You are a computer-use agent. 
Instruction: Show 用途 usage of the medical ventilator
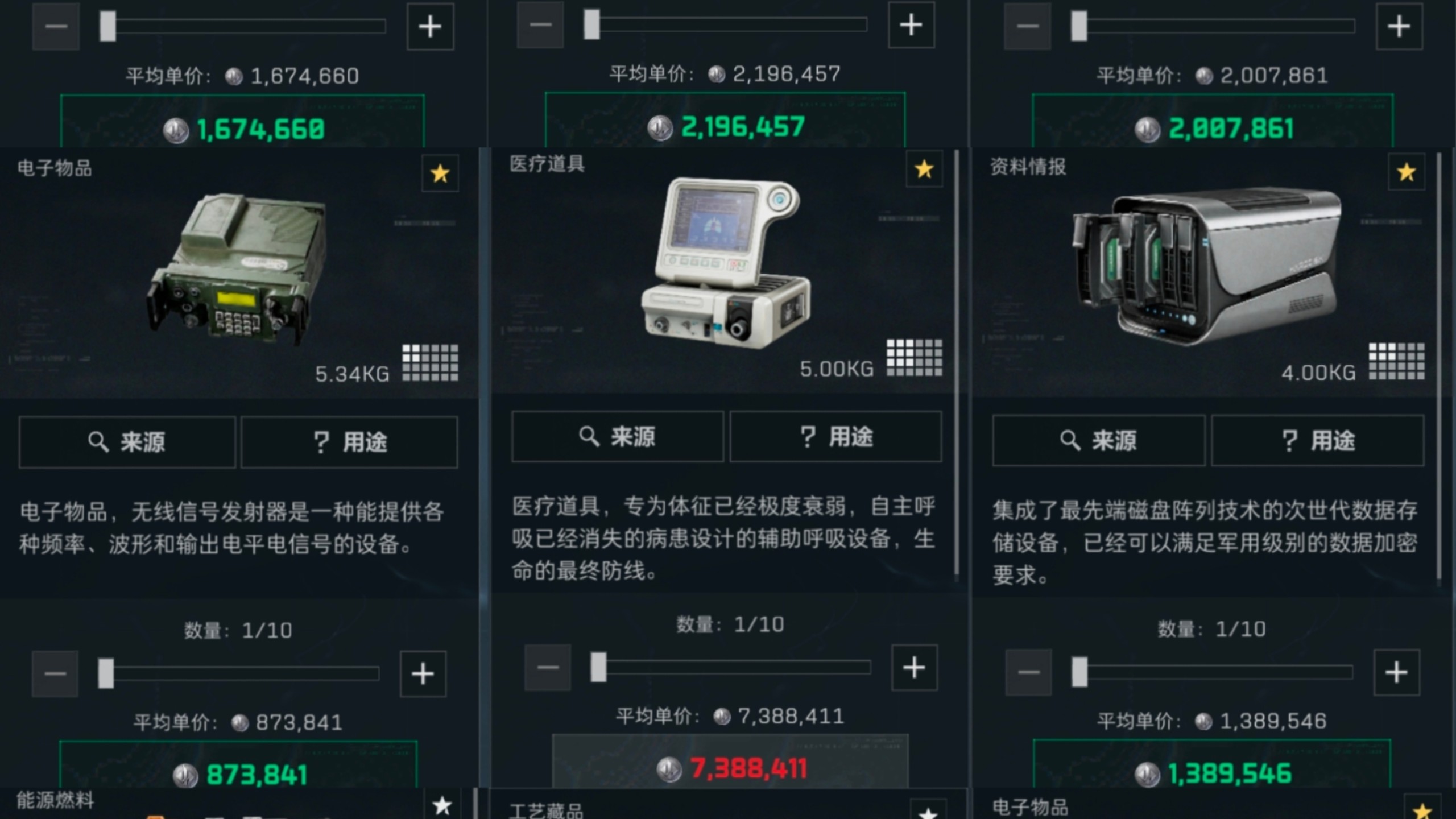coord(836,437)
